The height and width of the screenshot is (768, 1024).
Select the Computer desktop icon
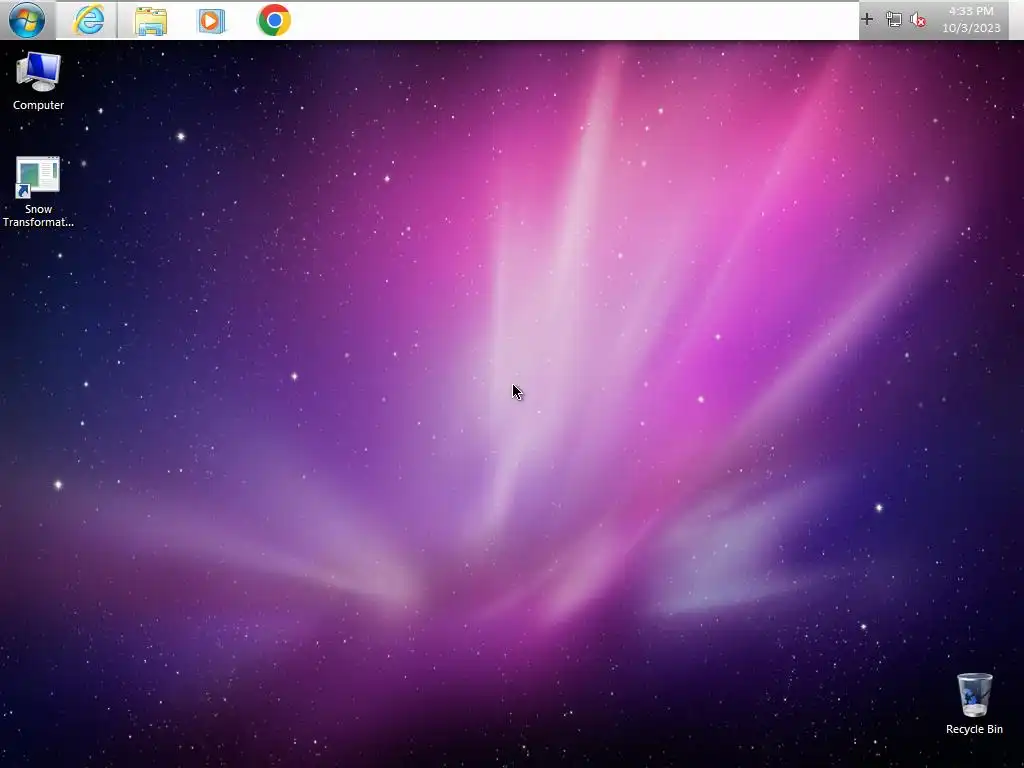[38, 81]
